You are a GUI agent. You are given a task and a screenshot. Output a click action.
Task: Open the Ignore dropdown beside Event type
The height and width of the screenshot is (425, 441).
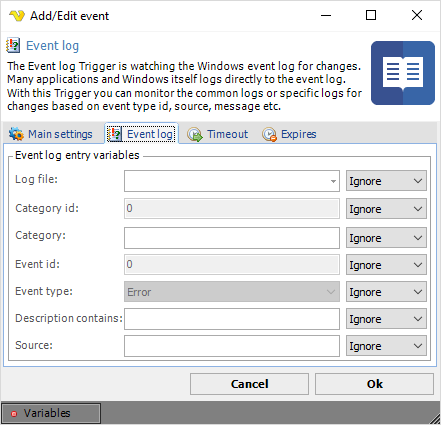coord(386,292)
